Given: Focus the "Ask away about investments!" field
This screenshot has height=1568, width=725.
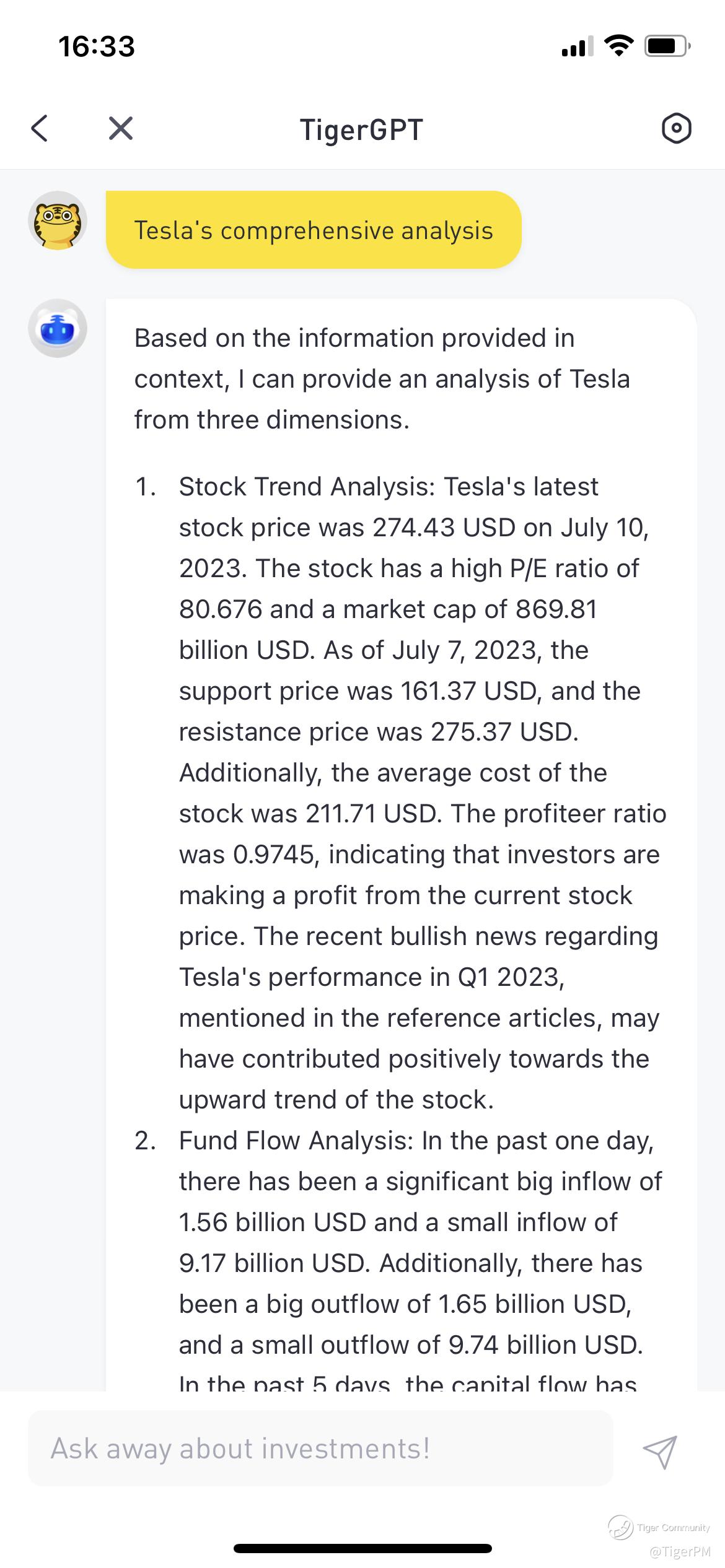Looking at the screenshot, I should (320, 1449).
